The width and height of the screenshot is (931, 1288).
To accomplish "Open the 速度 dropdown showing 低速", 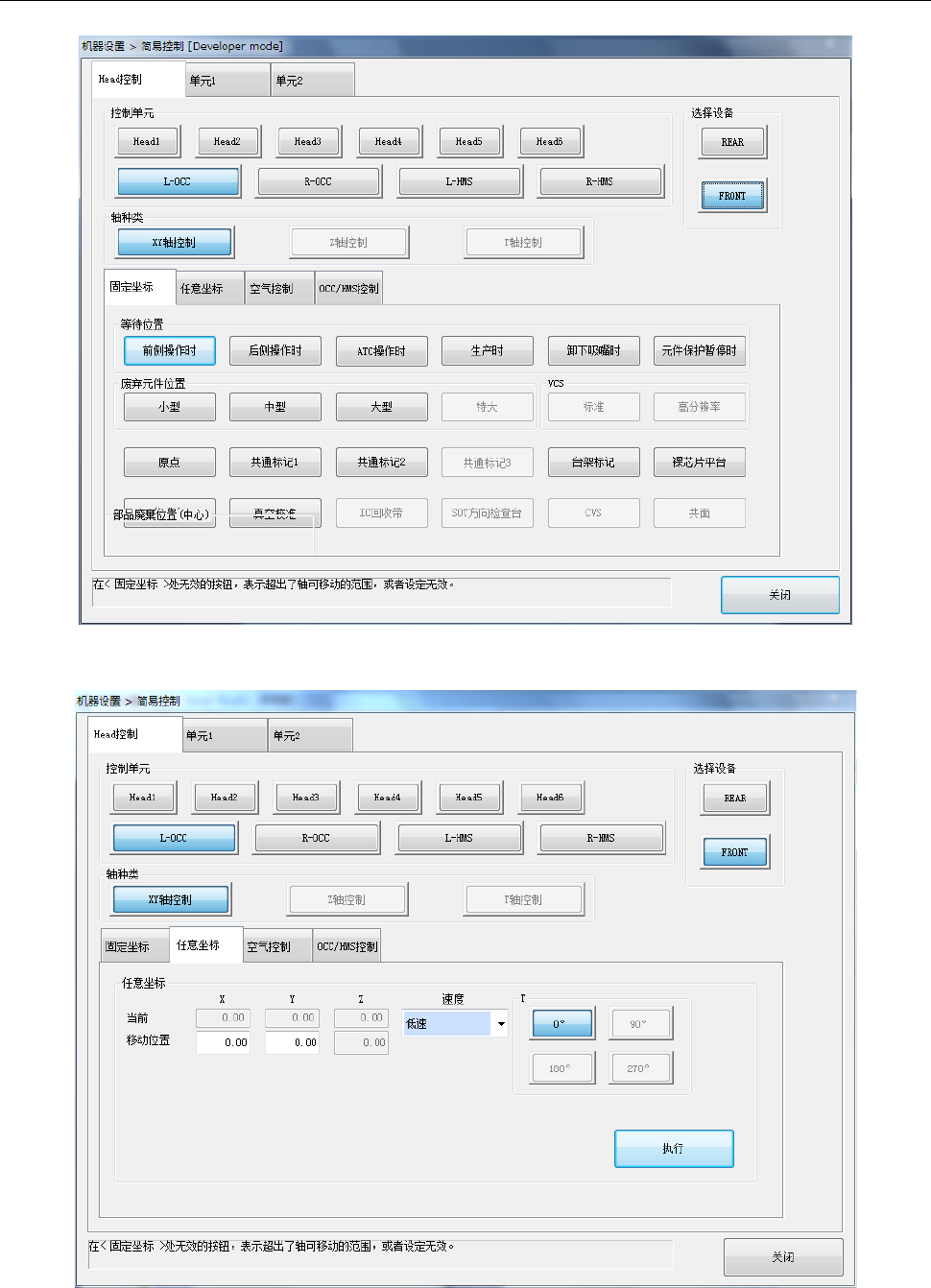I will point(455,1024).
